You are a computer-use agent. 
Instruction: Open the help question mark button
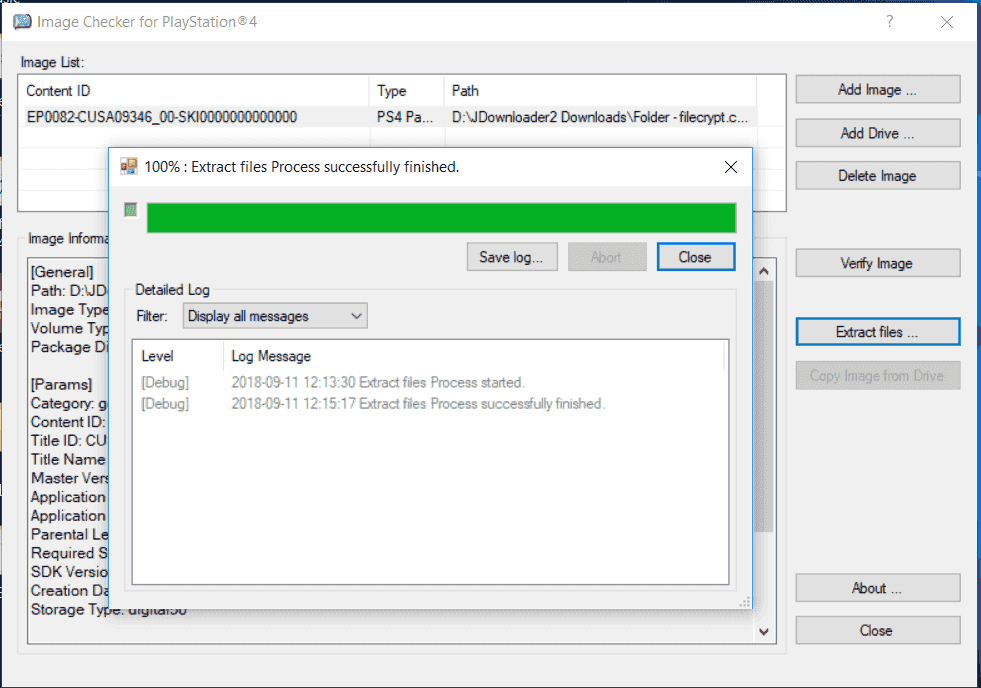point(890,22)
